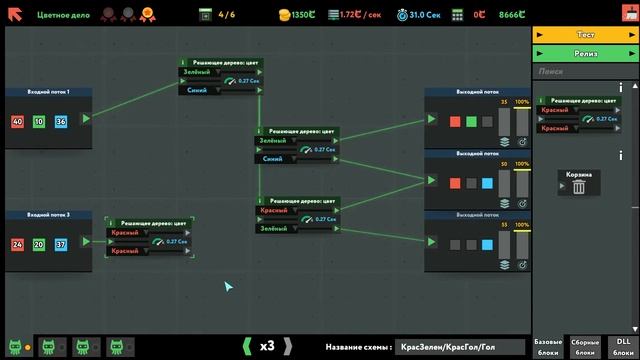Click blue square in second output stream
The image size is (640, 360).
pos(487,183)
